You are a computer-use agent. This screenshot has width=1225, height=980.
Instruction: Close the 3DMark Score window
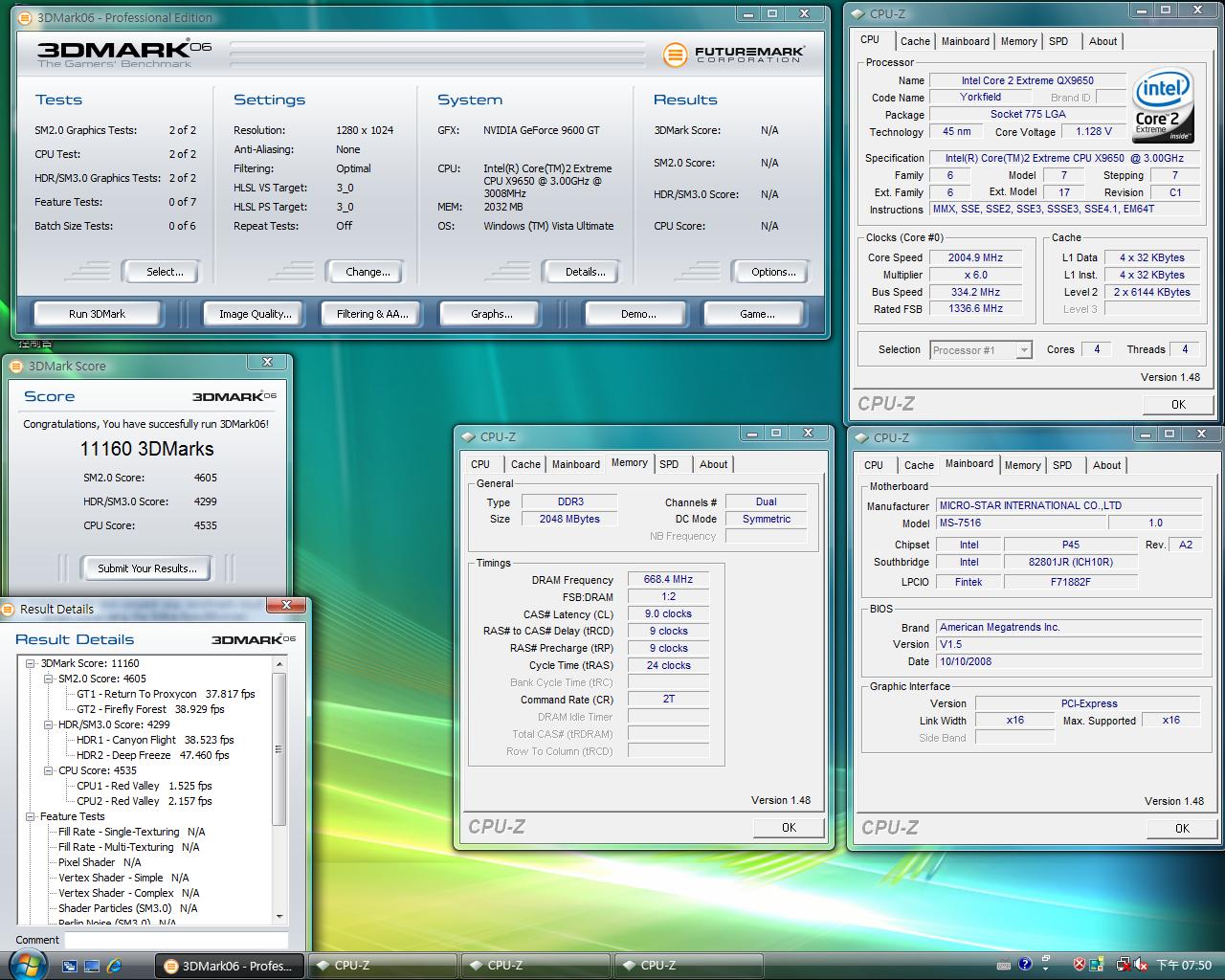268,362
